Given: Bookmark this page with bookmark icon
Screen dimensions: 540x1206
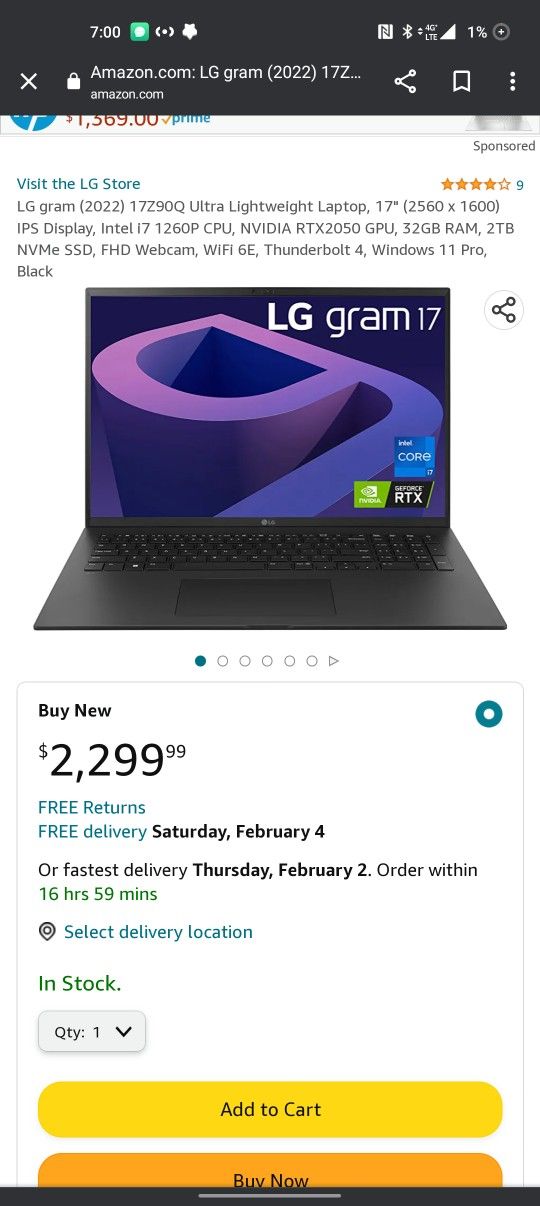Looking at the screenshot, I should [462, 82].
